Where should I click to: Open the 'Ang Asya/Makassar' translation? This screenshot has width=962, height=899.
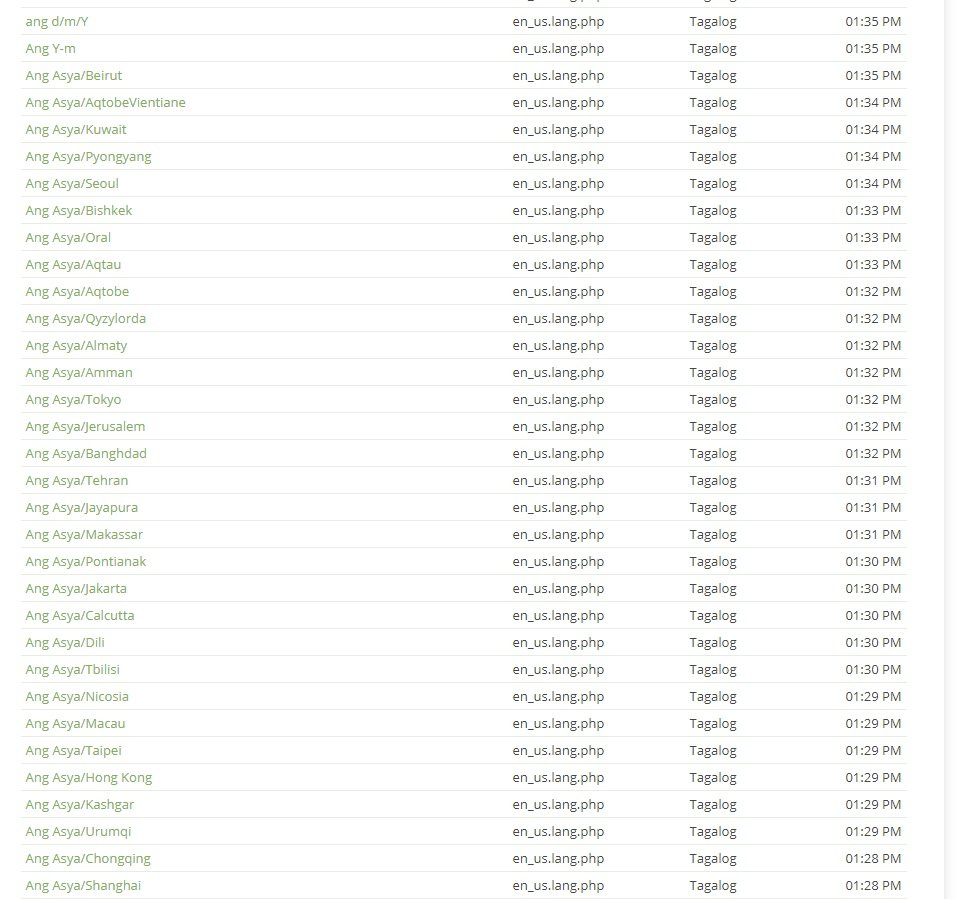[84, 534]
